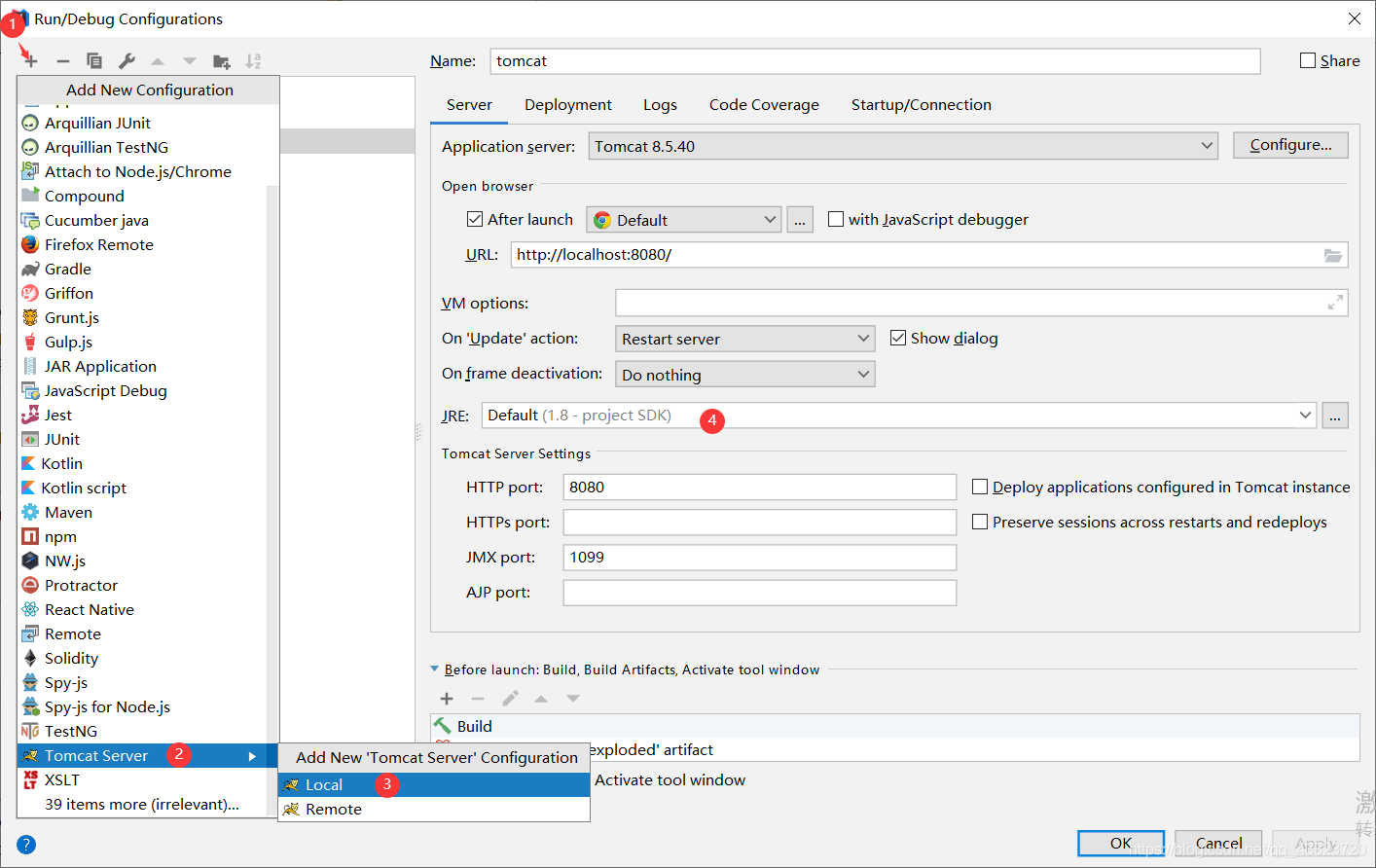This screenshot has width=1376, height=868.
Task: Click the URL field folder browse icon
Action: [1333, 255]
